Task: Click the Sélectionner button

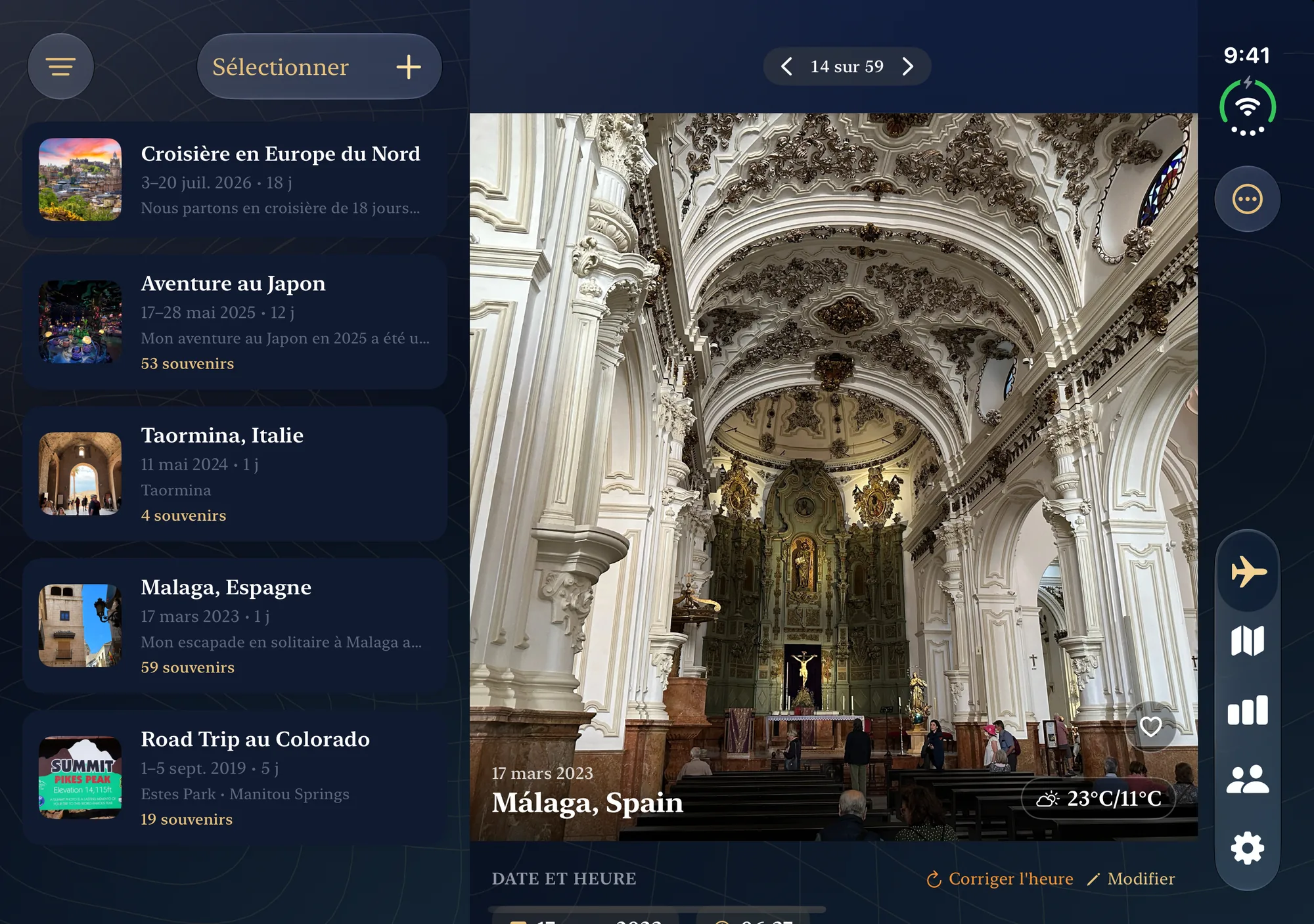Action: 281,66
